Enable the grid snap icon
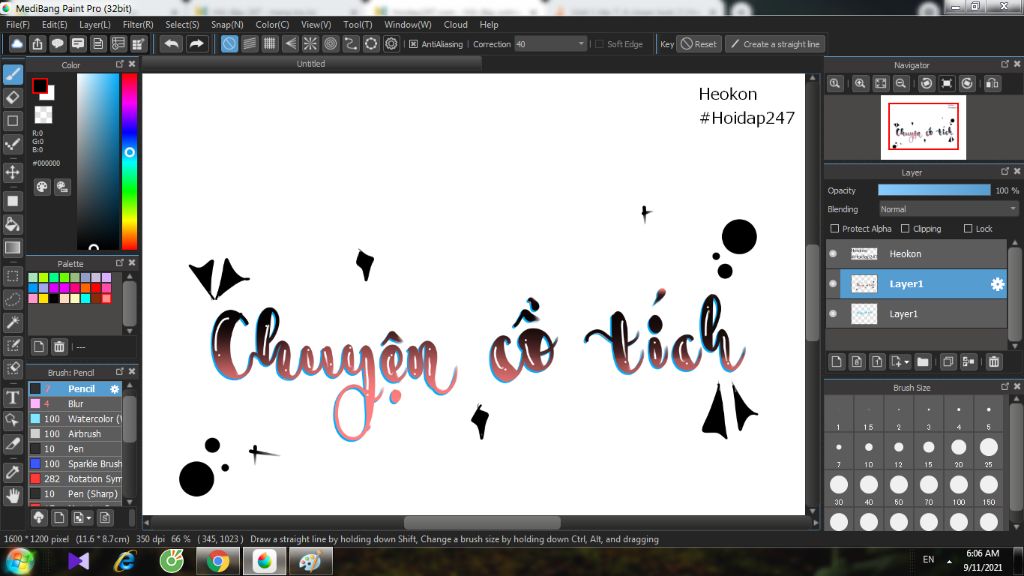Screen dimensions: 1024x576 point(270,44)
